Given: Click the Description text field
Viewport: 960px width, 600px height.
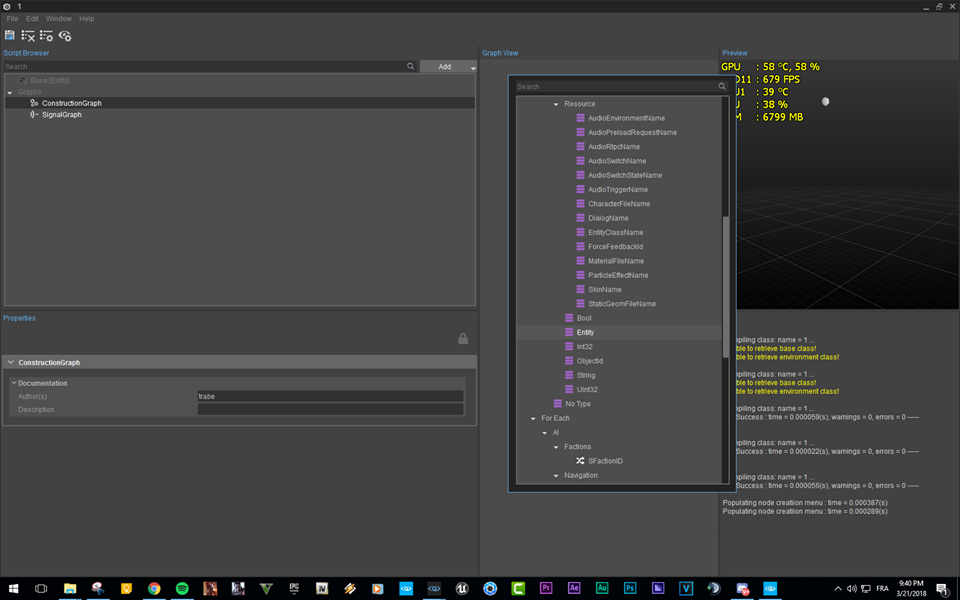Looking at the screenshot, I should (330, 410).
